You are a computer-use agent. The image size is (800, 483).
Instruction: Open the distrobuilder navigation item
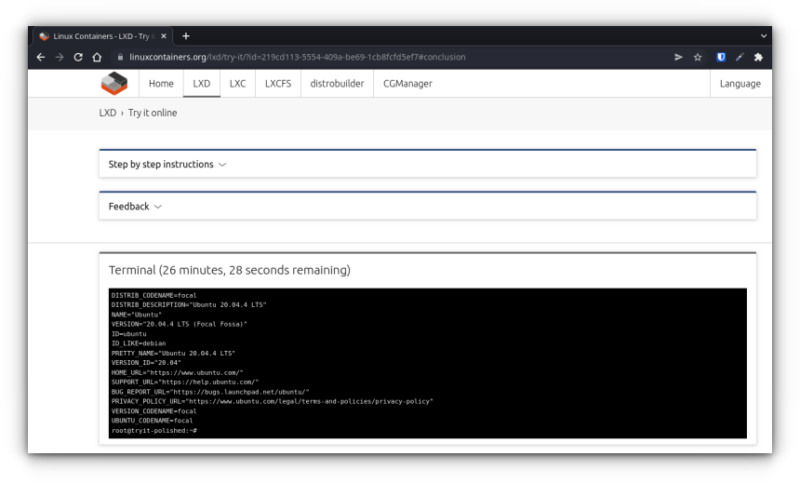(x=337, y=84)
